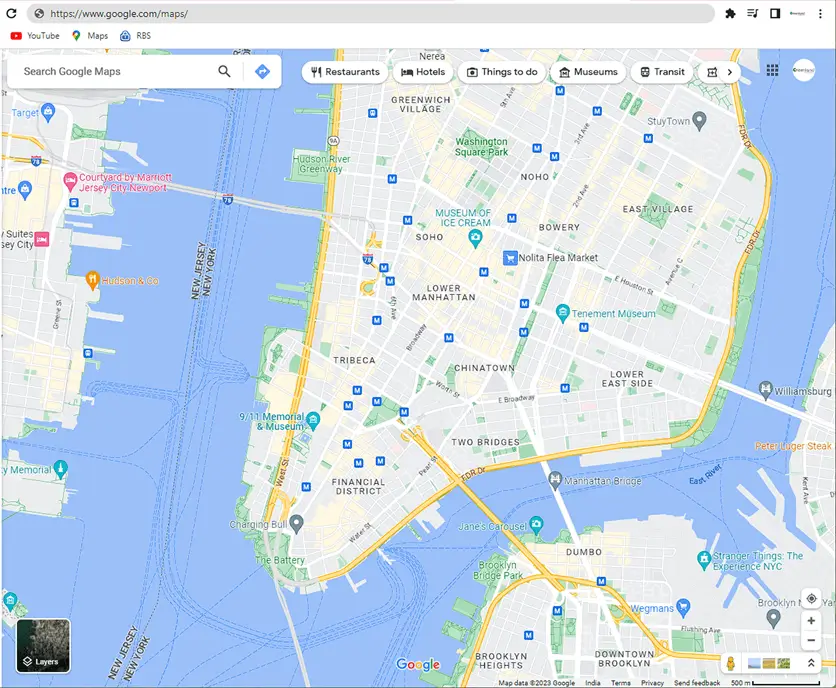Screen dimensions: 836x688
Task: Open the RBS bookmark
Action: pyautogui.click(x=135, y=36)
